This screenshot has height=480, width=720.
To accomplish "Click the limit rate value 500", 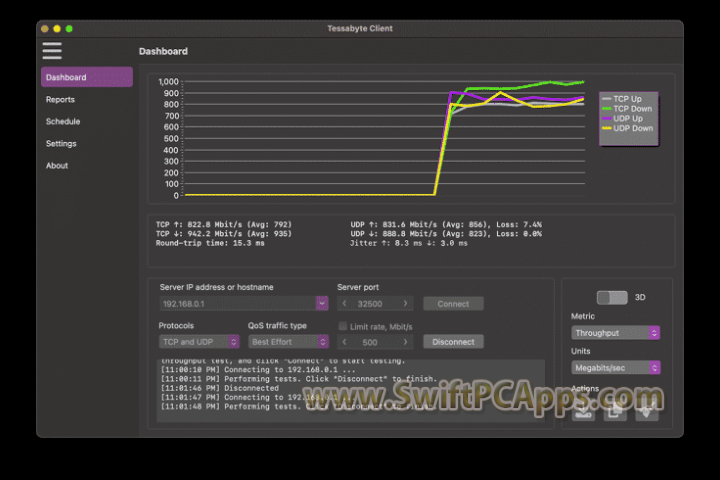I will click(370, 342).
